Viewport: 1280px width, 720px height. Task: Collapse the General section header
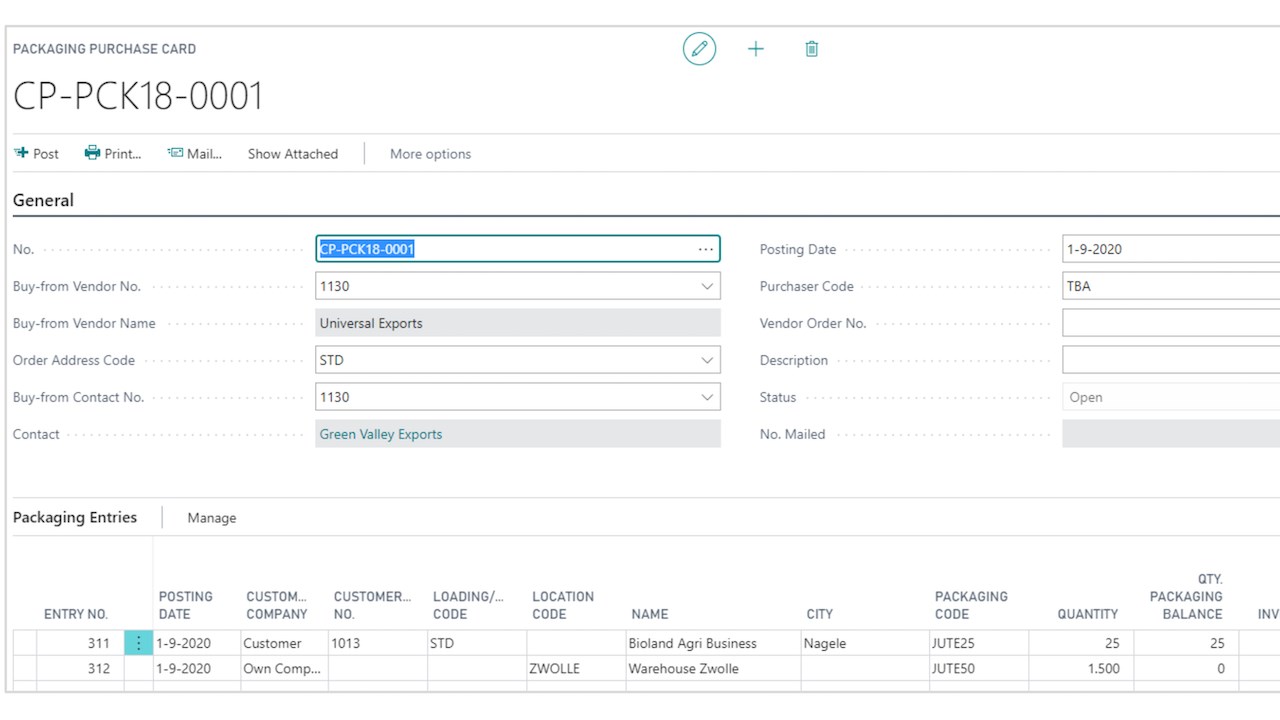(43, 200)
